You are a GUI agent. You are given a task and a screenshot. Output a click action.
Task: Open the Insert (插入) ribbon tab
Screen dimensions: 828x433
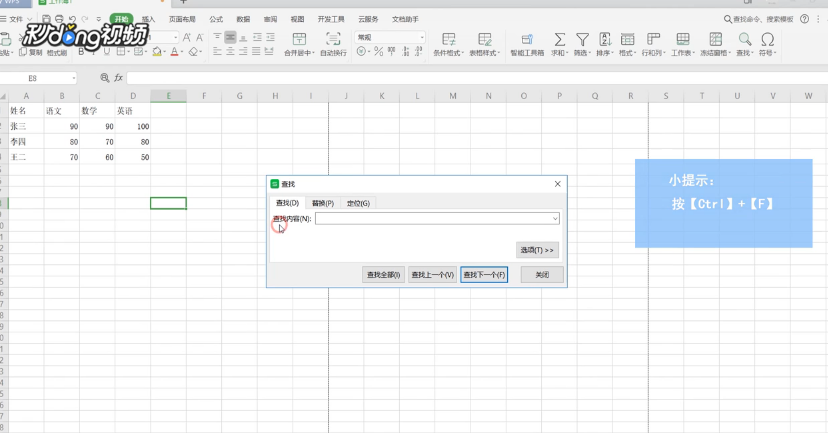coord(148,19)
